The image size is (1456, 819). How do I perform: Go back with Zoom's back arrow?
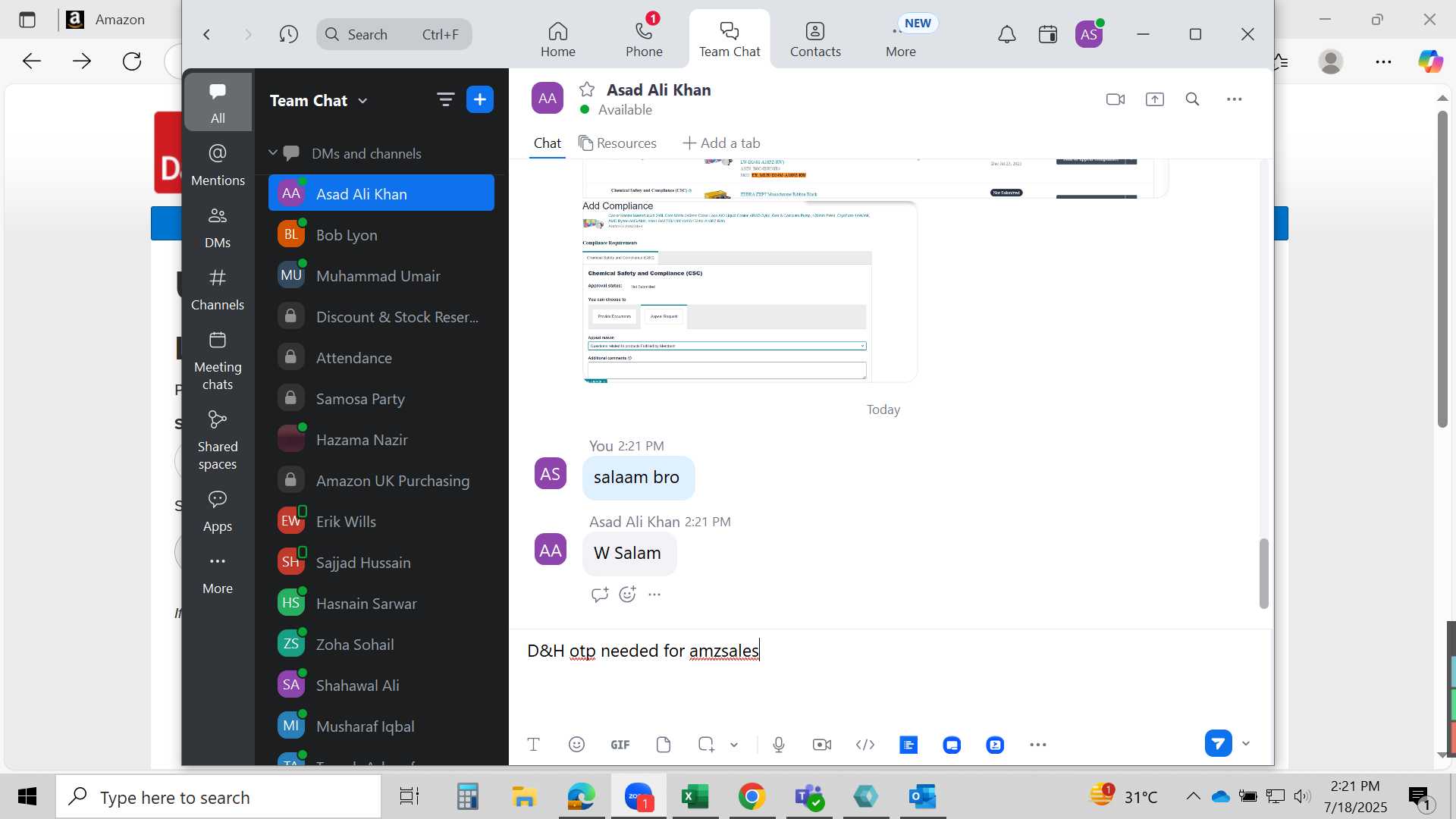point(206,34)
